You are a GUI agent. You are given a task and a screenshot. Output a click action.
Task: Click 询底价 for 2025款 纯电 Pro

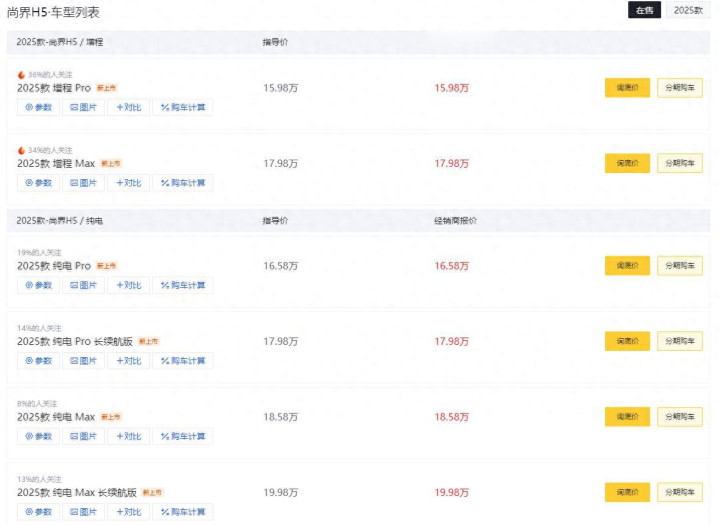point(627,266)
